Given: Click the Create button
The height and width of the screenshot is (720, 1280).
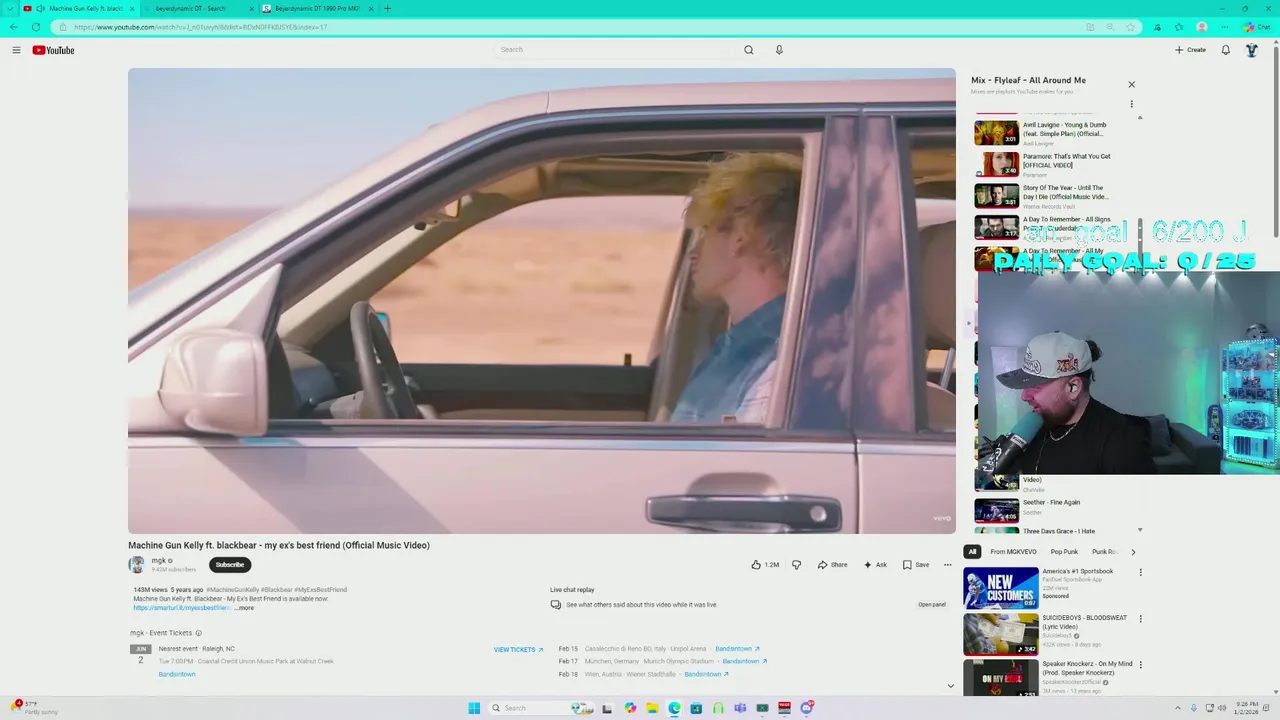Looking at the screenshot, I should pos(1190,50).
